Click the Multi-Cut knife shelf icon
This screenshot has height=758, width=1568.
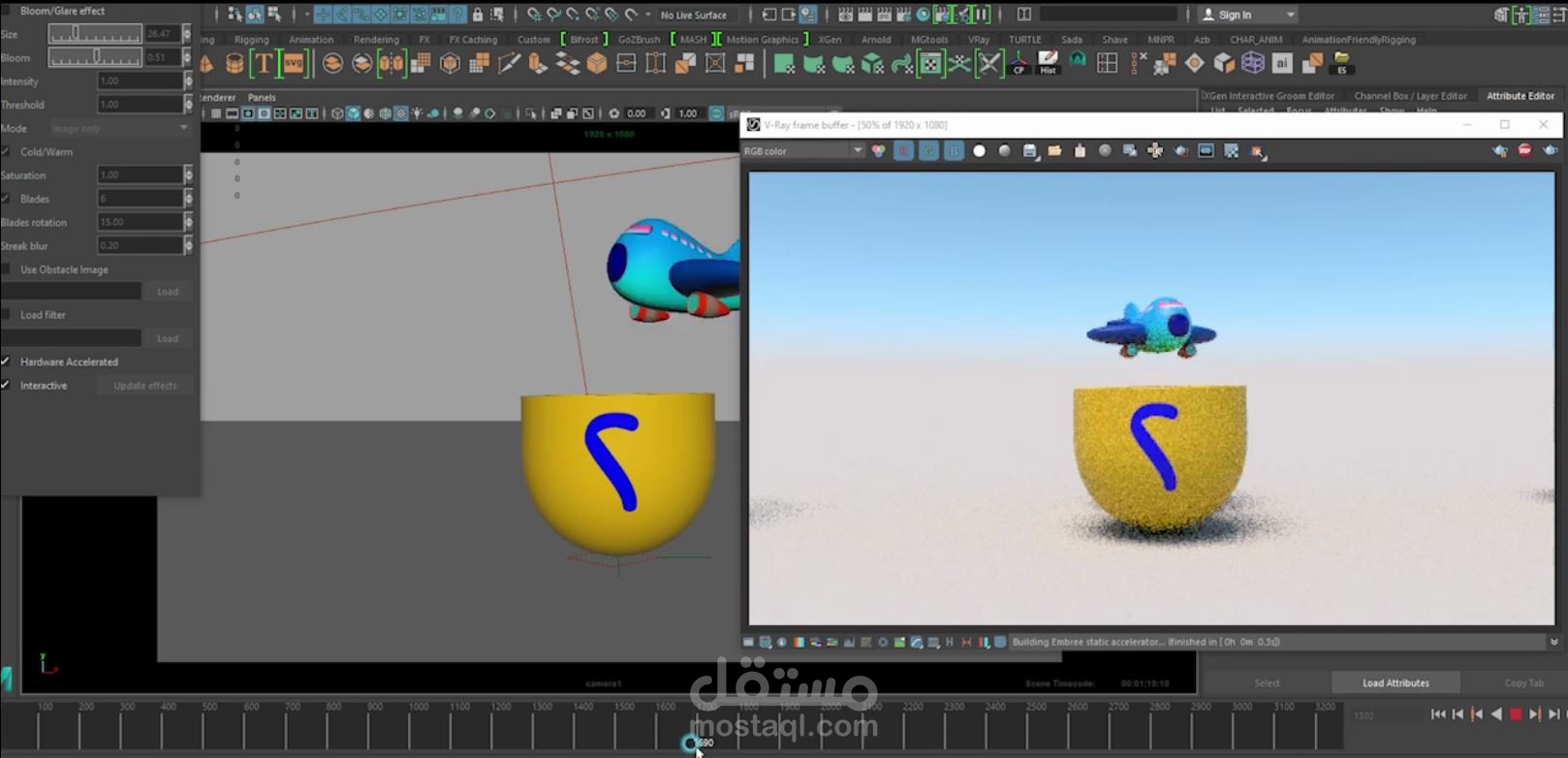(x=509, y=64)
